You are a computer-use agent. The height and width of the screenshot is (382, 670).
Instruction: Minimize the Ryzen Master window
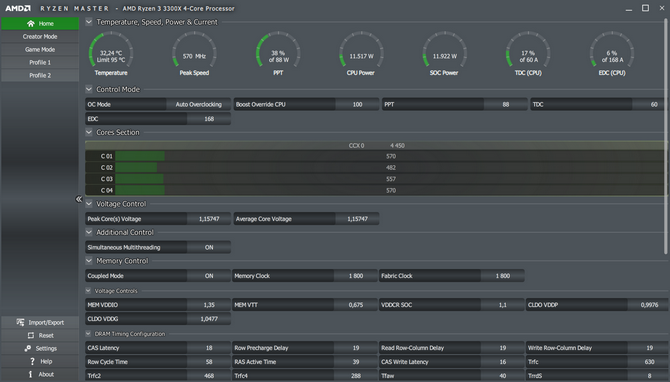629,9
